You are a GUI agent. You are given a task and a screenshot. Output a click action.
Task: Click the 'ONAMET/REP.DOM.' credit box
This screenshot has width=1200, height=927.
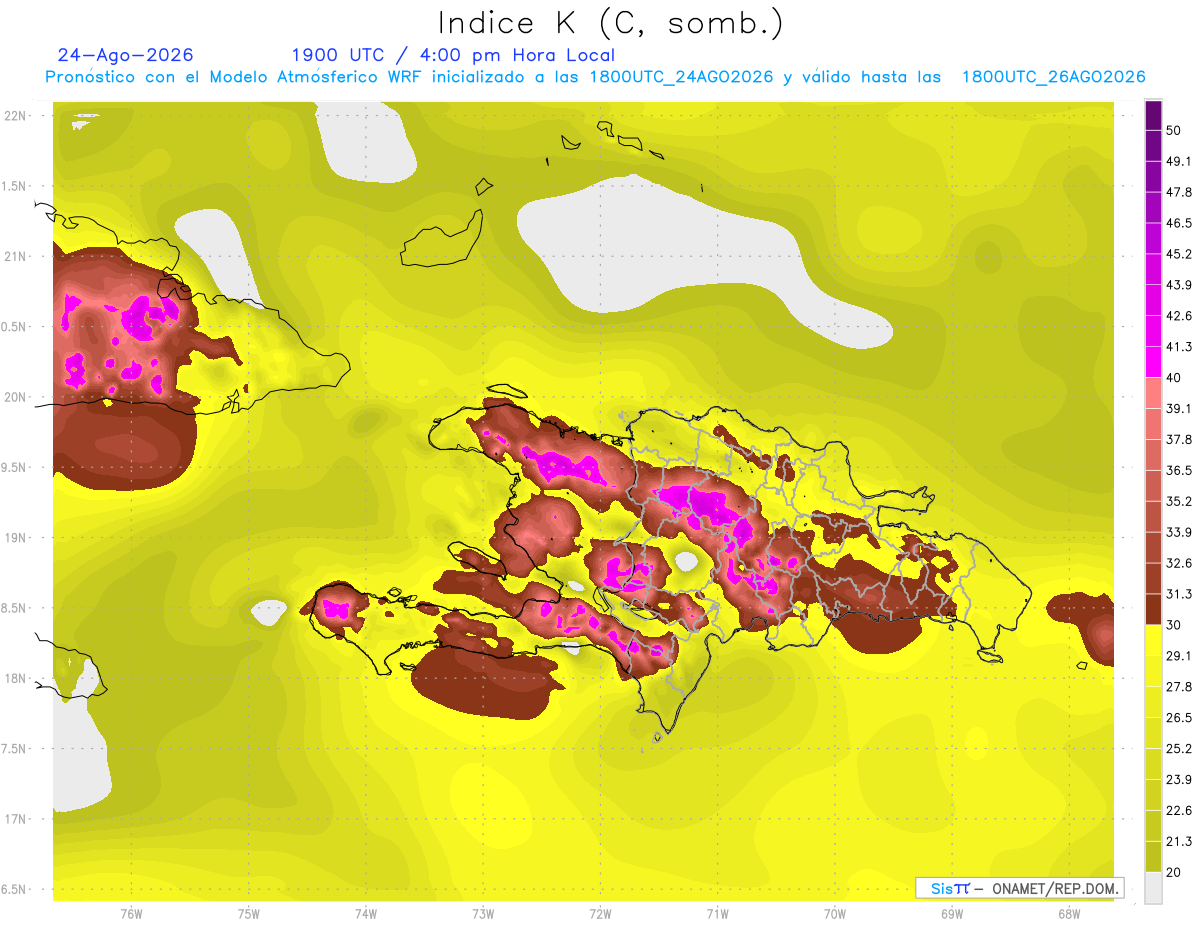[x=1020, y=888]
